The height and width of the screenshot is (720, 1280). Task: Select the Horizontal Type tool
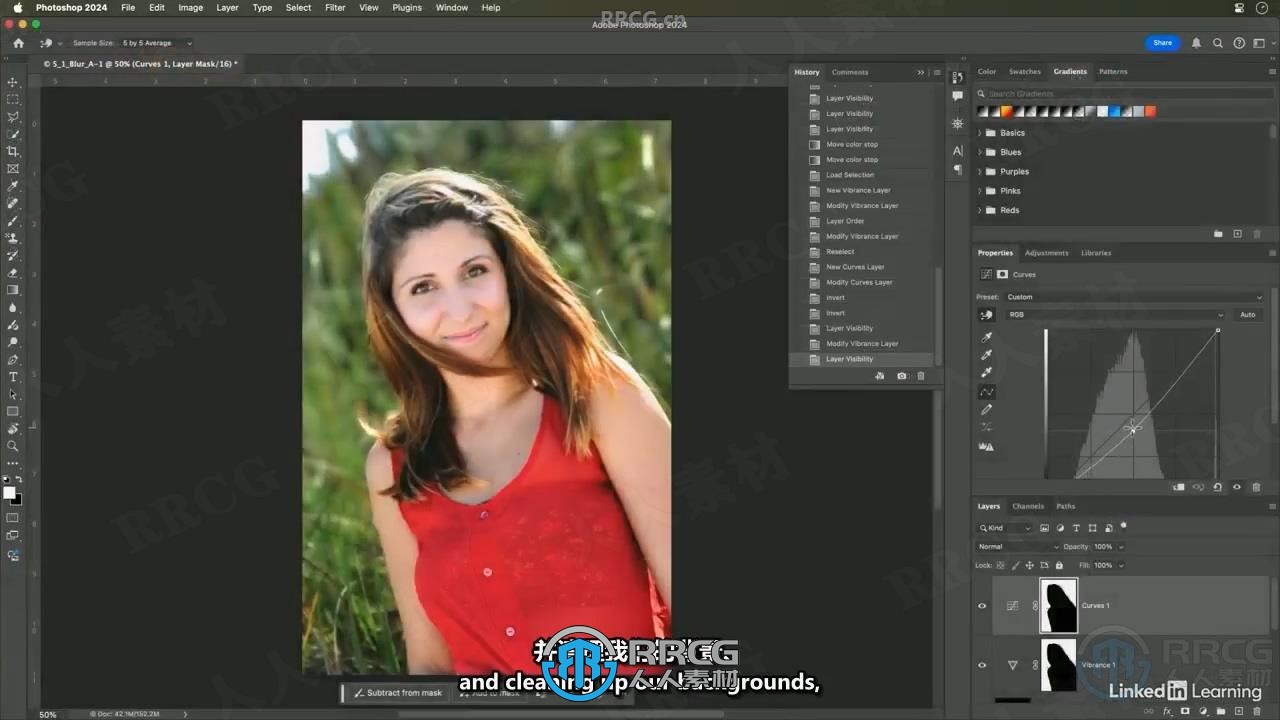pos(13,377)
